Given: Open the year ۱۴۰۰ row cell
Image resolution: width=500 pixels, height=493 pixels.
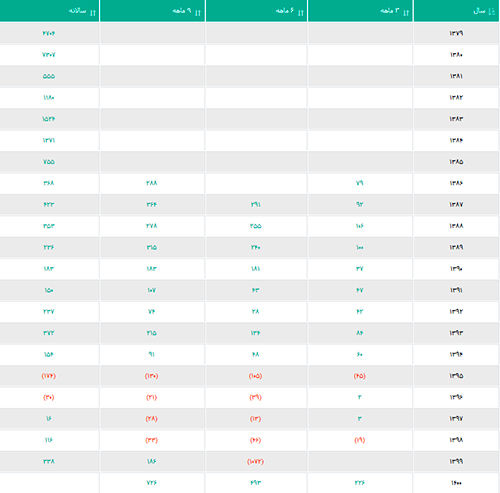Looking at the screenshot, I should pyautogui.click(x=456, y=483).
